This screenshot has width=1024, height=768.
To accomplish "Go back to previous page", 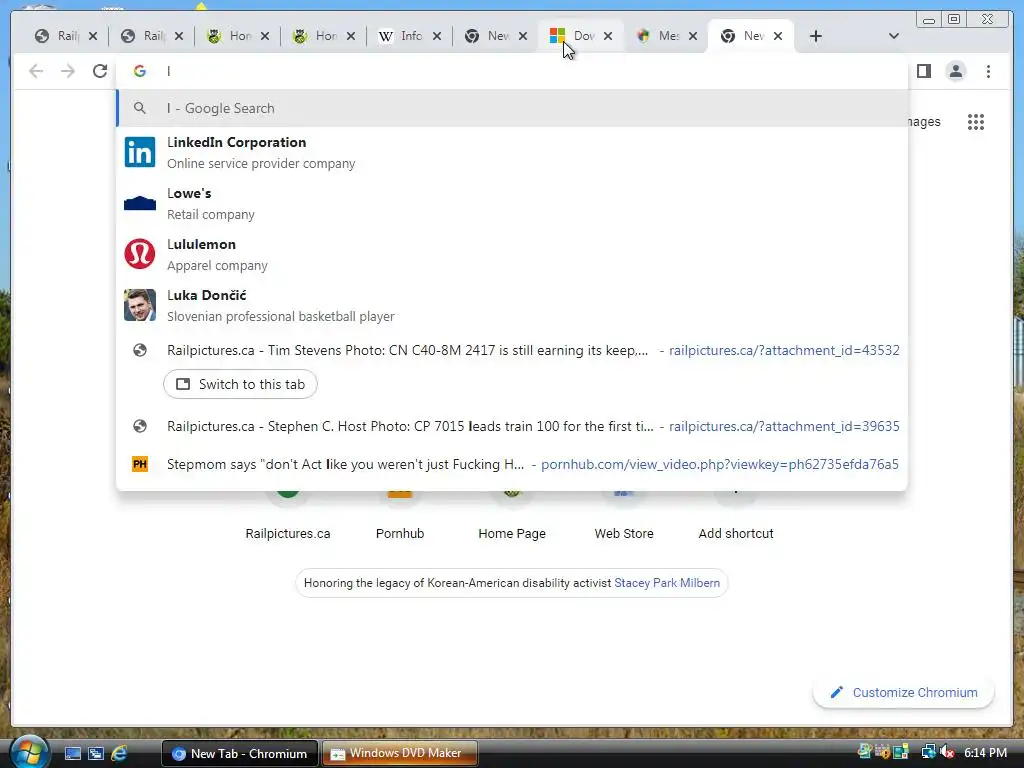I will coord(36,71).
